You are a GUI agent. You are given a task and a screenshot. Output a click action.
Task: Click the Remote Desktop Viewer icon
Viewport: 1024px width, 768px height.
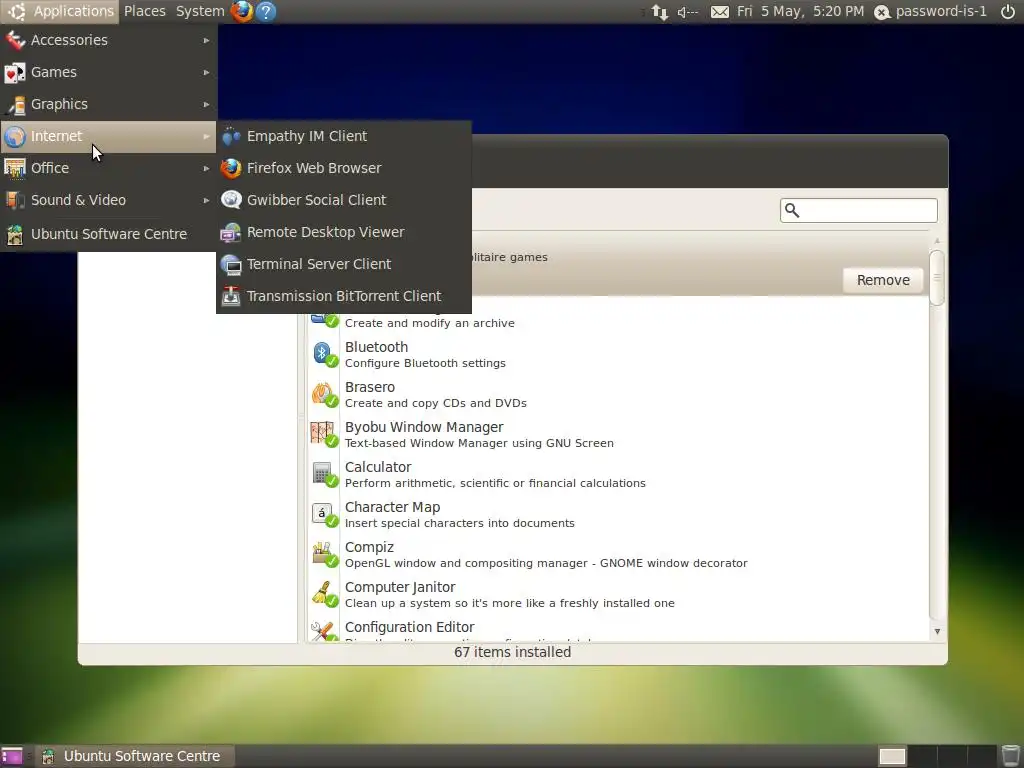click(231, 232)
